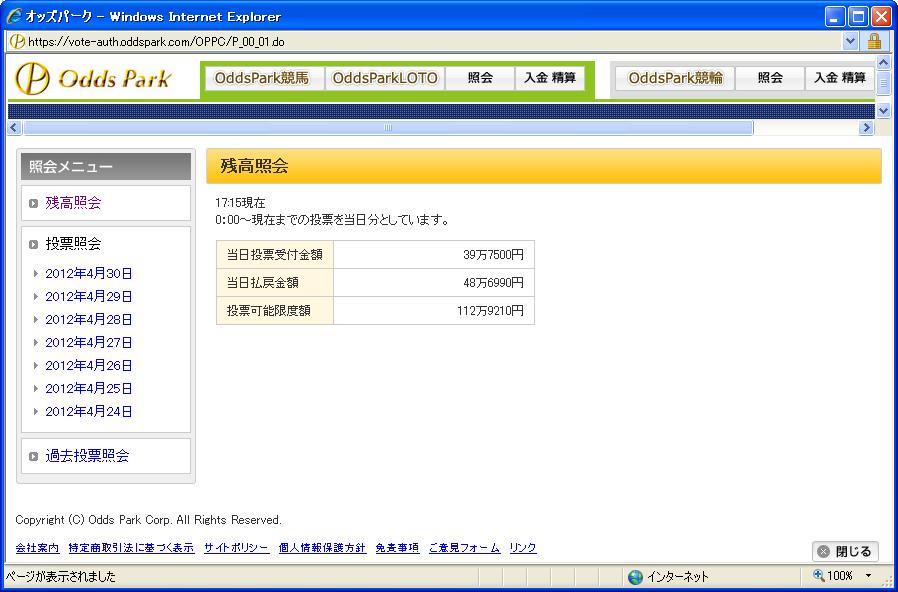This screenshot has width=898, height=592.
Task: Click the bullet icon beside 残高照会 in menu
Action: (x=33, y=203)
